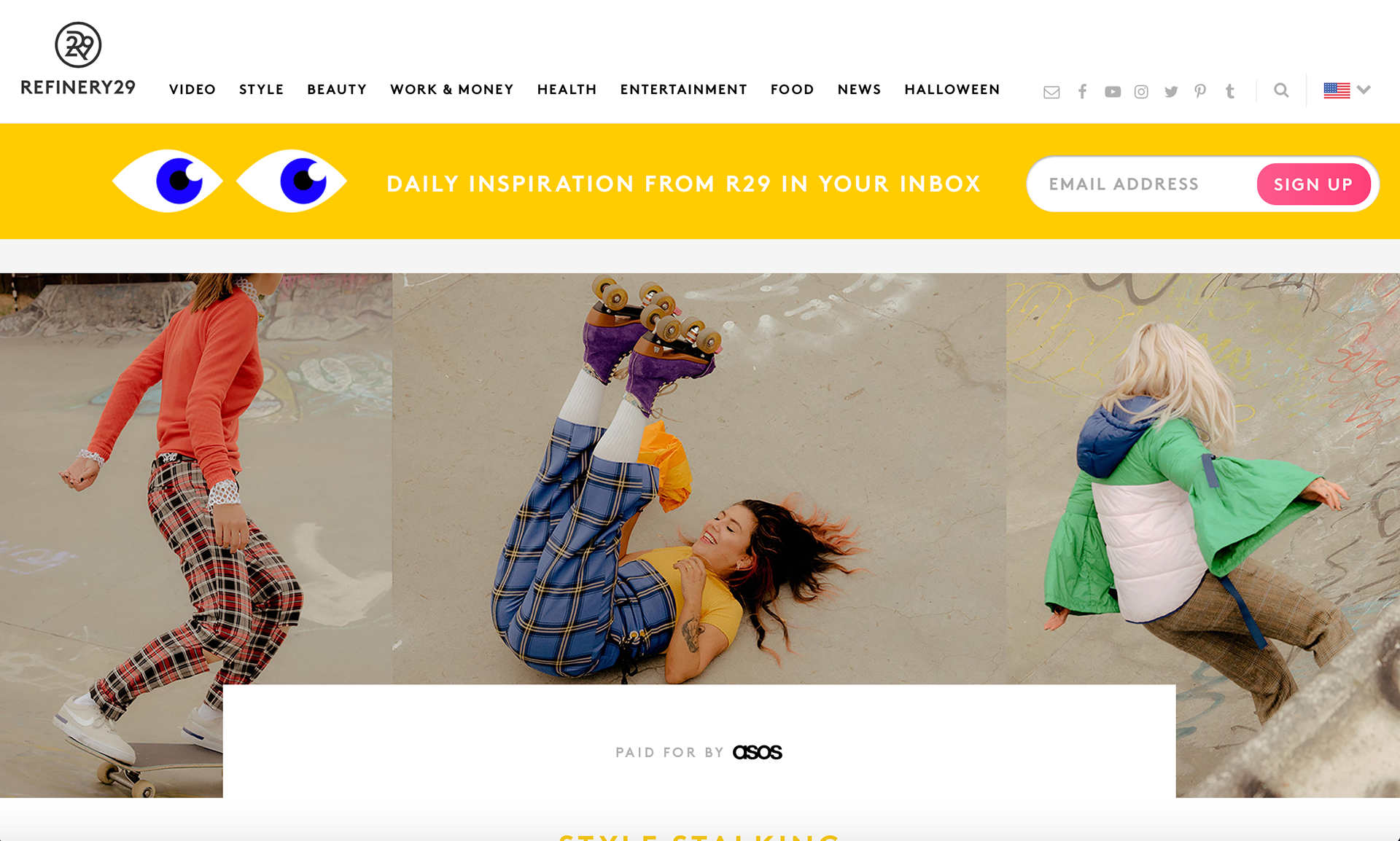Image resolution: width=1400 pixels, height=841 pixels.
Task: Select the US flag edition selector
Action: [x=1337, y=90]
